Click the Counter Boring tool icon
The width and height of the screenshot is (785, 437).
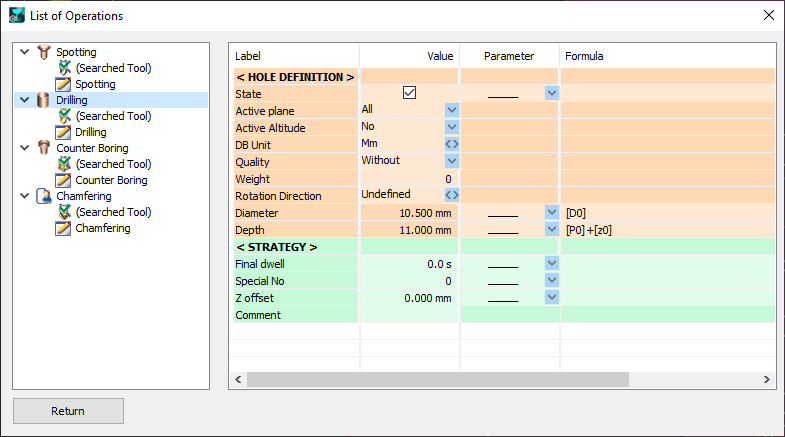(43, 148)
